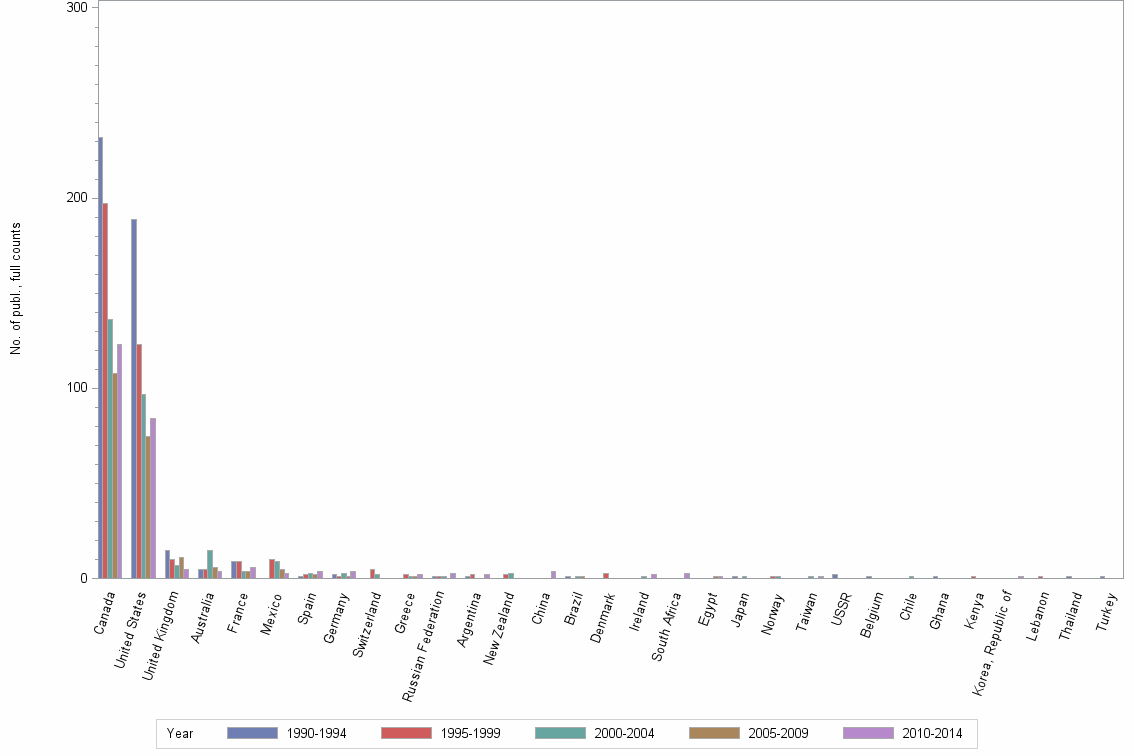Select the Canada axis label
Screen dimensions: 1134x756
coord(103,613)
